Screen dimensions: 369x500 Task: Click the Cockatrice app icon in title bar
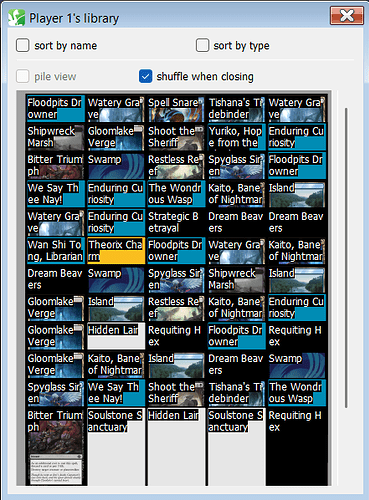point(17,18)
